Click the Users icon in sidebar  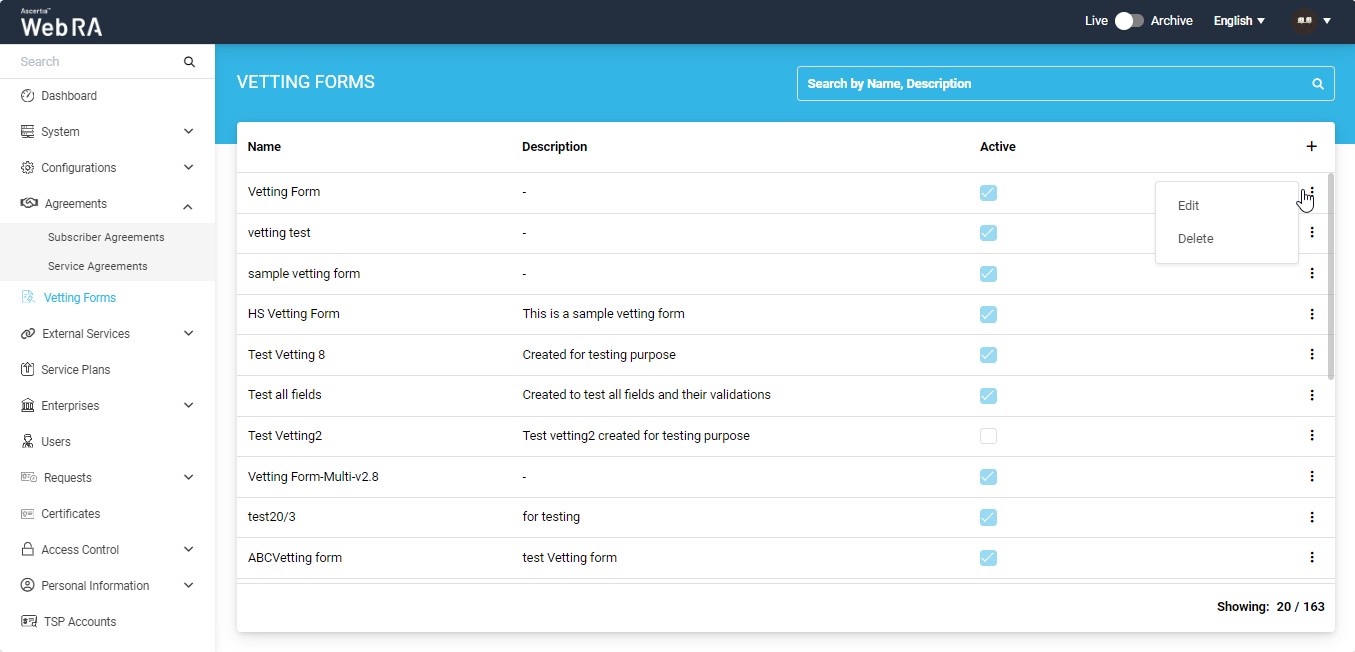click(28, 442)
